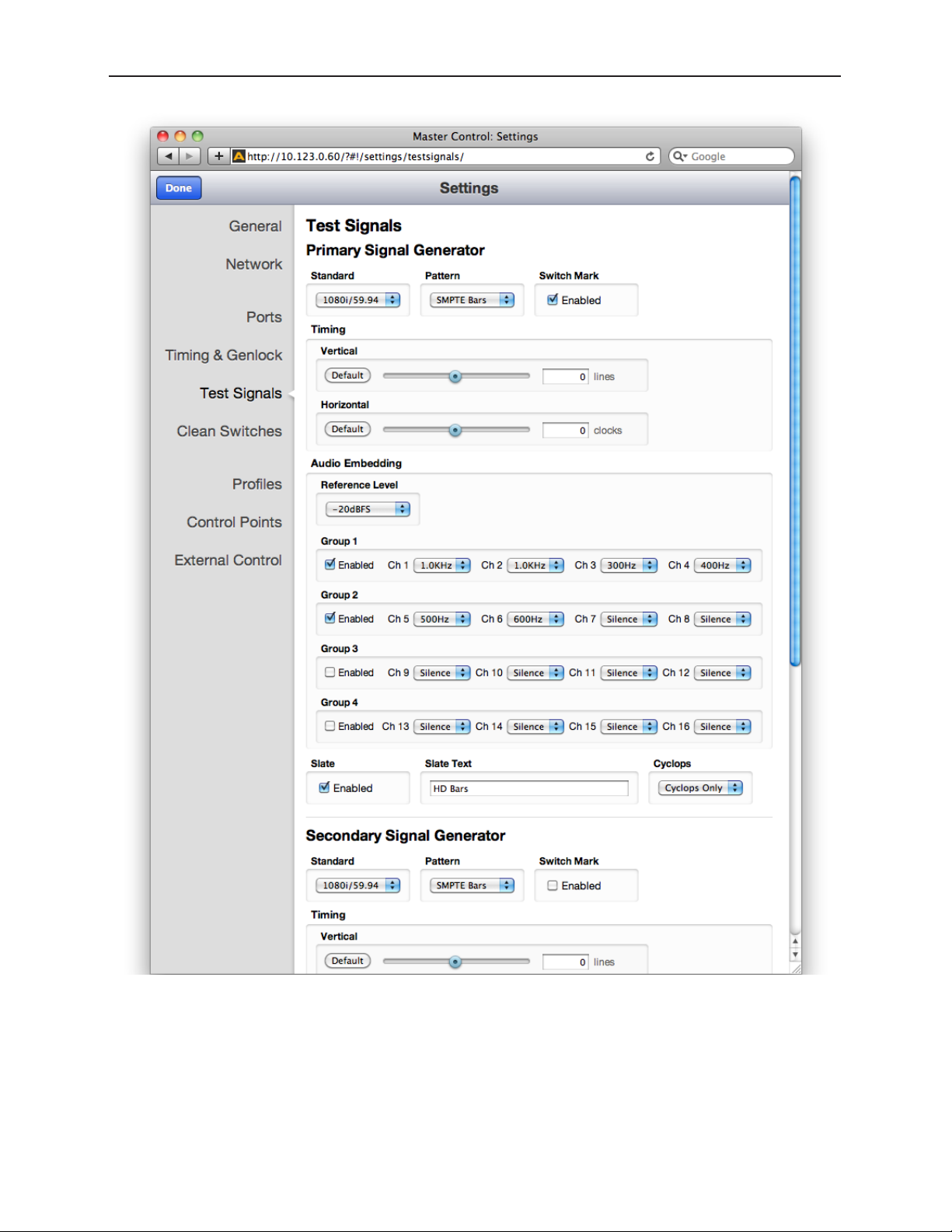Open the Reference Level dropdown

pyautogui.click(x=368, y=509)
